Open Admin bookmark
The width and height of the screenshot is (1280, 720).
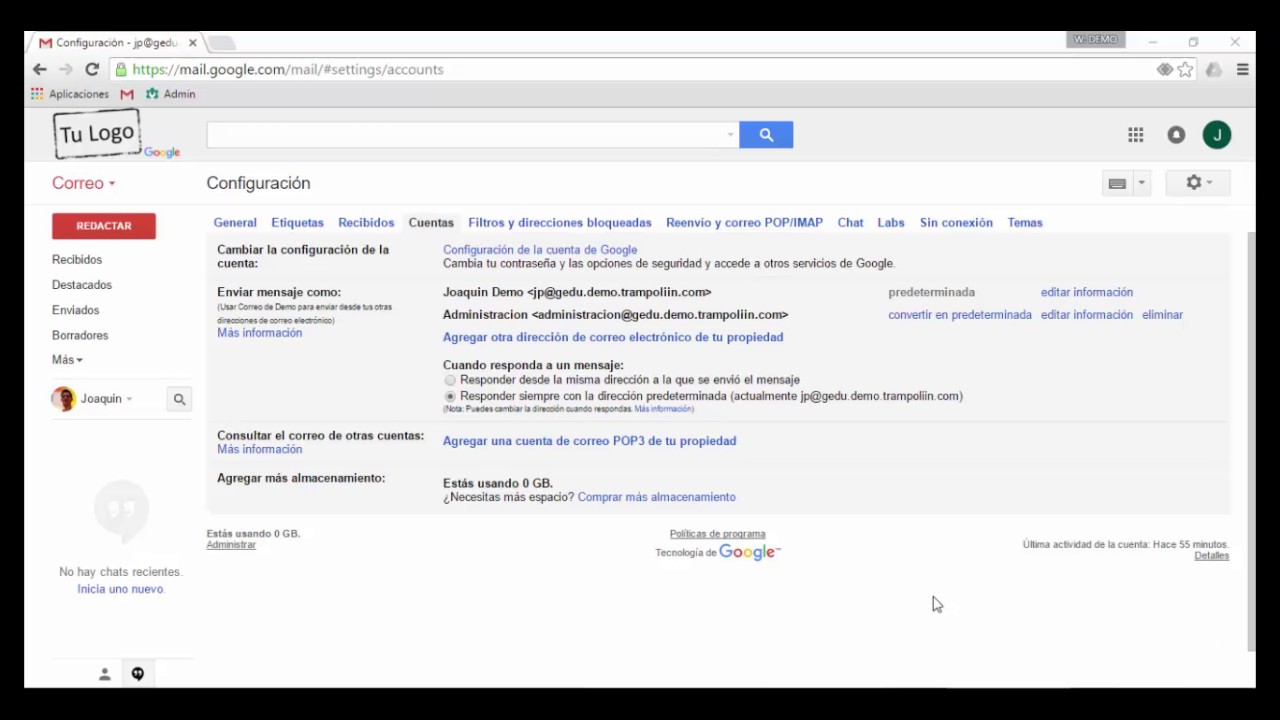(171, 94)
